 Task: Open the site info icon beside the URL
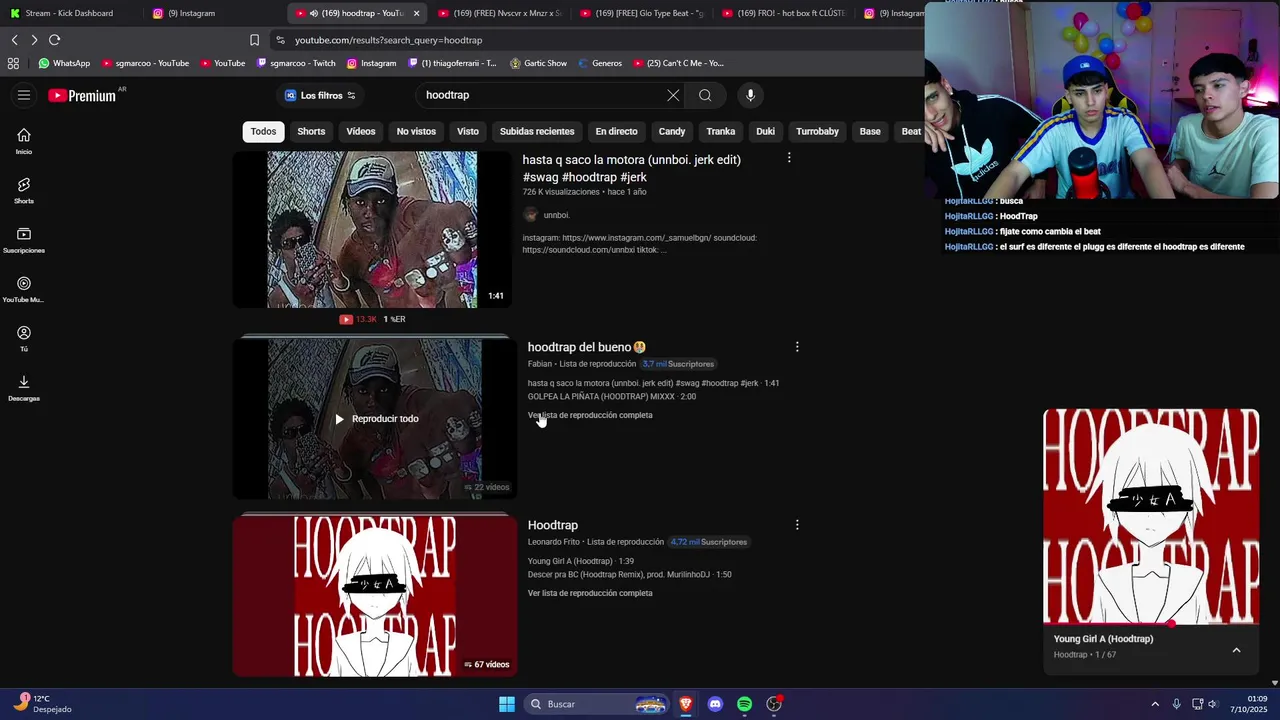280,40
